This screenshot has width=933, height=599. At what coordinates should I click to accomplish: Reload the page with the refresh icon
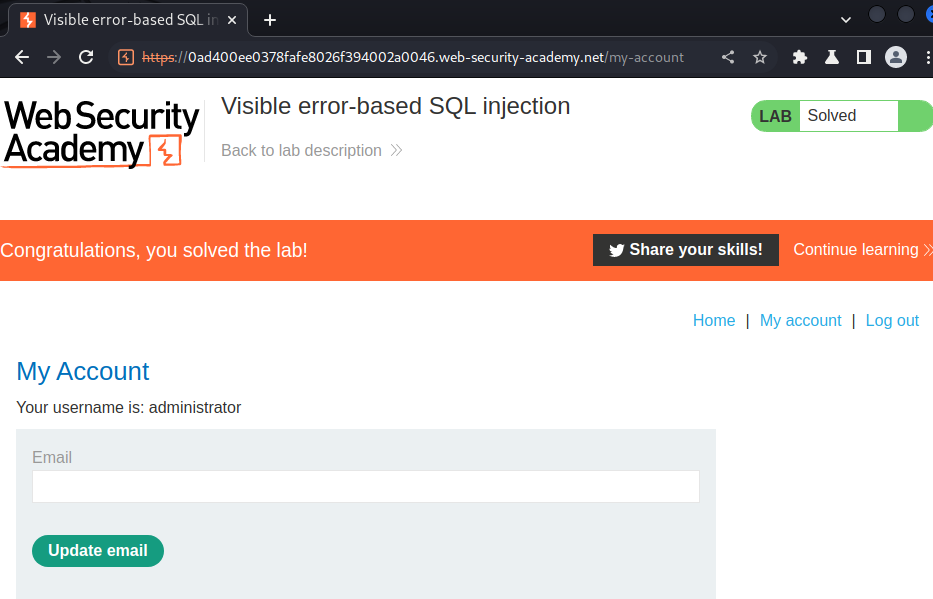pyautogui.click(x=86, y=57)
